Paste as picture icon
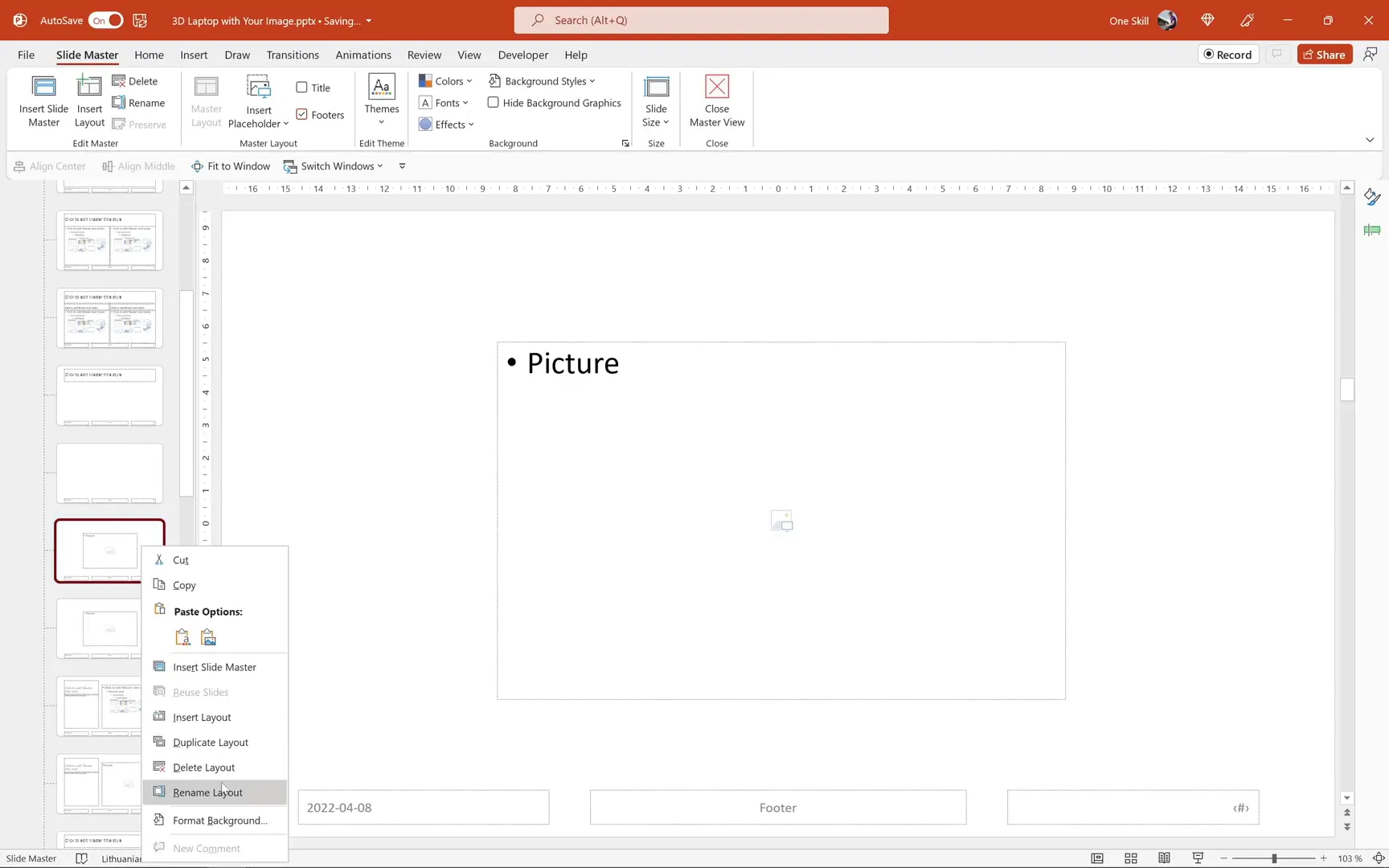The height and width of the screenshot is (868, 1389). tap(208, 637)
